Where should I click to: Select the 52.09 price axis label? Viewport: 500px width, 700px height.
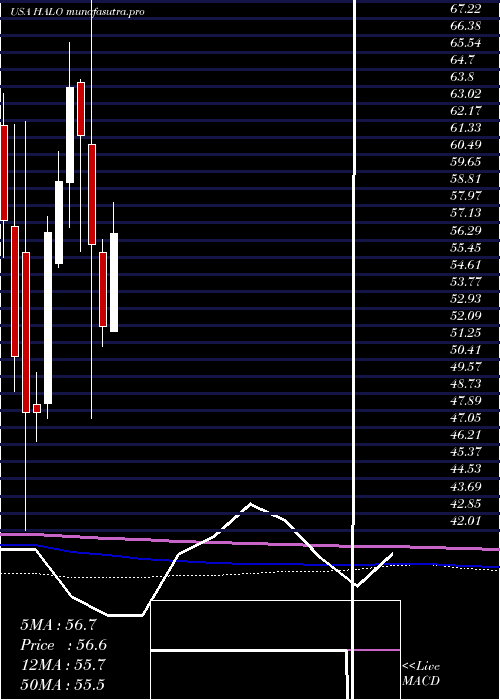pos(465,315)
